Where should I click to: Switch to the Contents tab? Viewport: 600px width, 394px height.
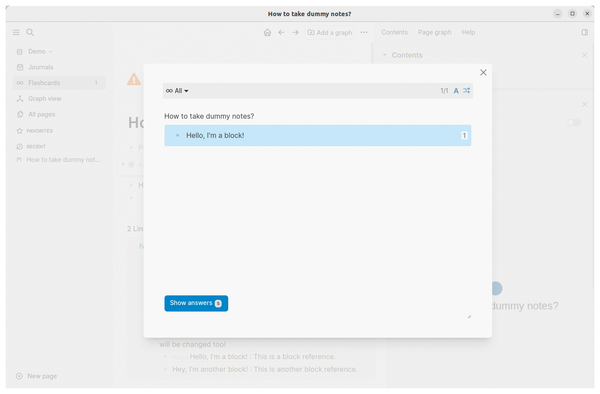(x=395, y=32)
